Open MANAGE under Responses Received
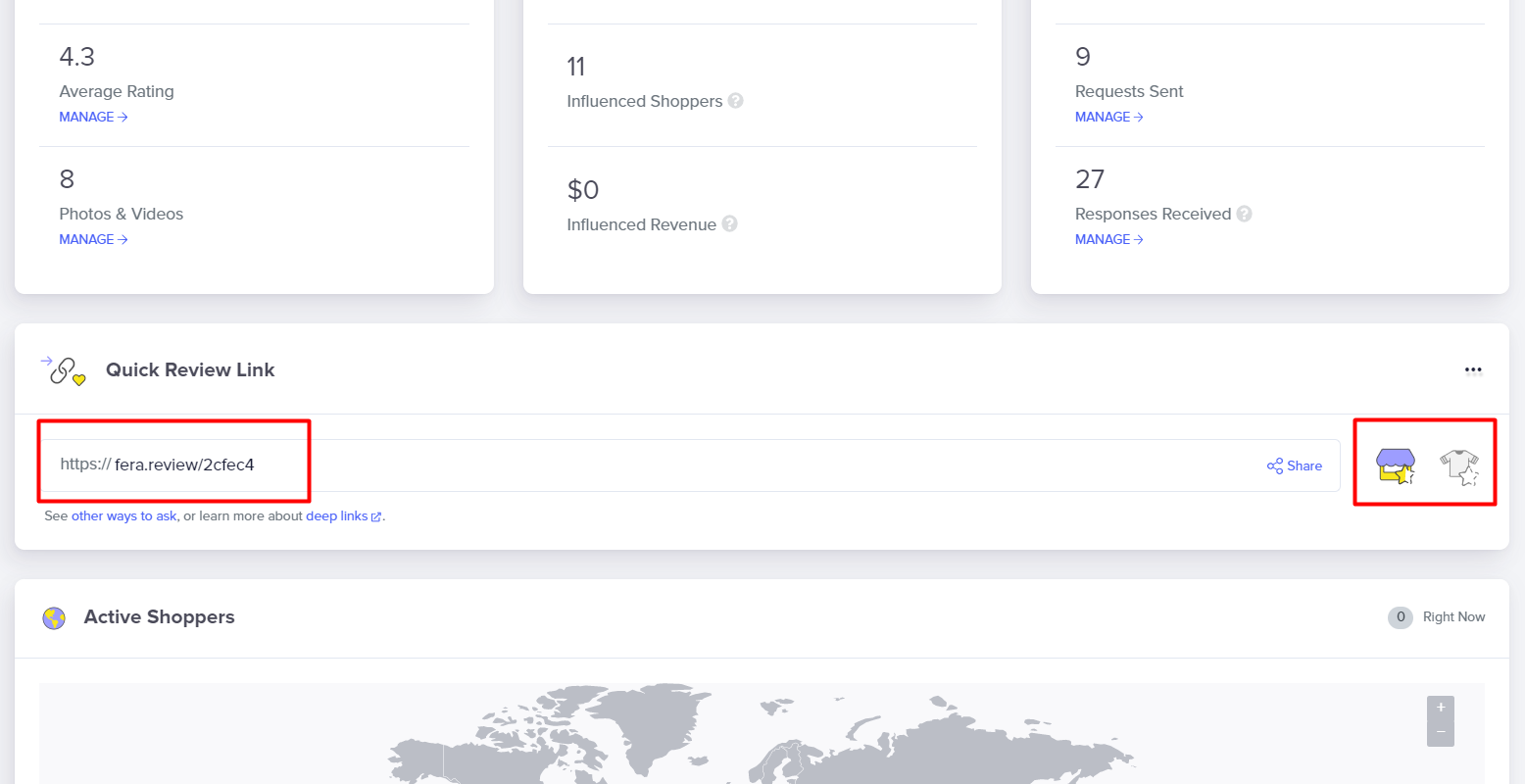 1108,239
